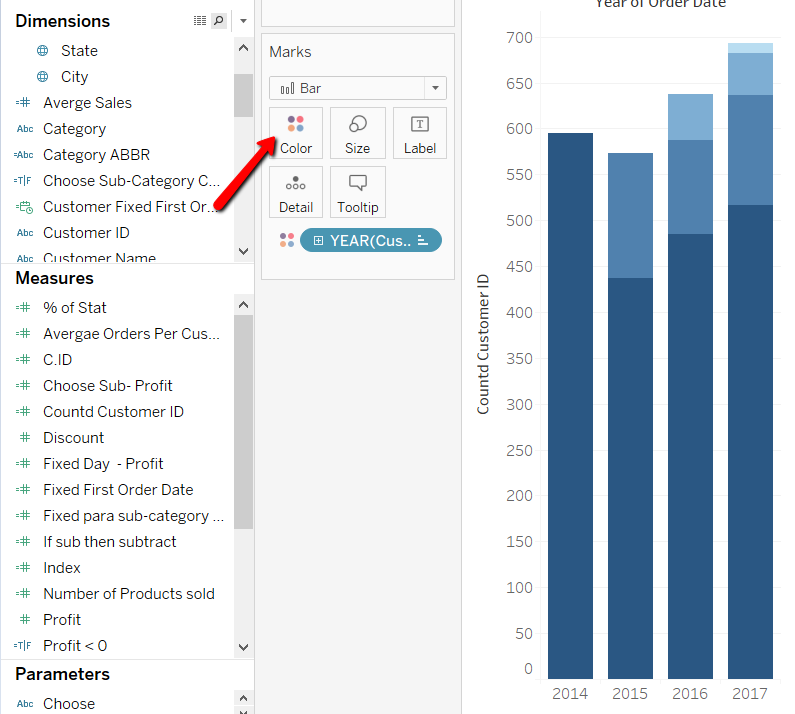Select the Customer ID dimension
The height and width of the screenshot is (714, 795).
click(86, 233)
